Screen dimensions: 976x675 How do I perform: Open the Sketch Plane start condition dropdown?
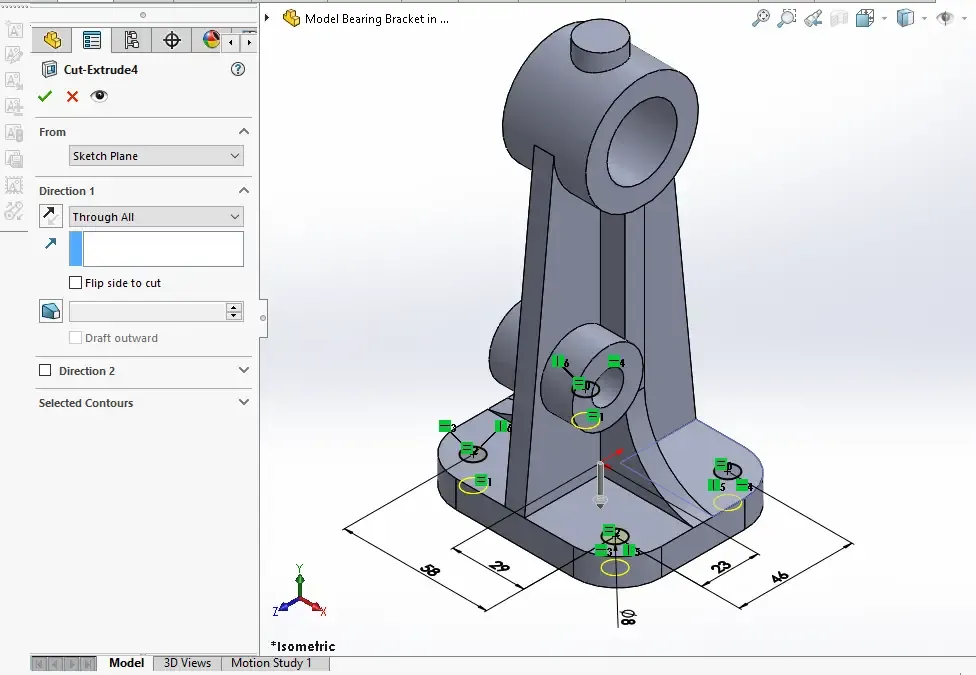(156, 156)
